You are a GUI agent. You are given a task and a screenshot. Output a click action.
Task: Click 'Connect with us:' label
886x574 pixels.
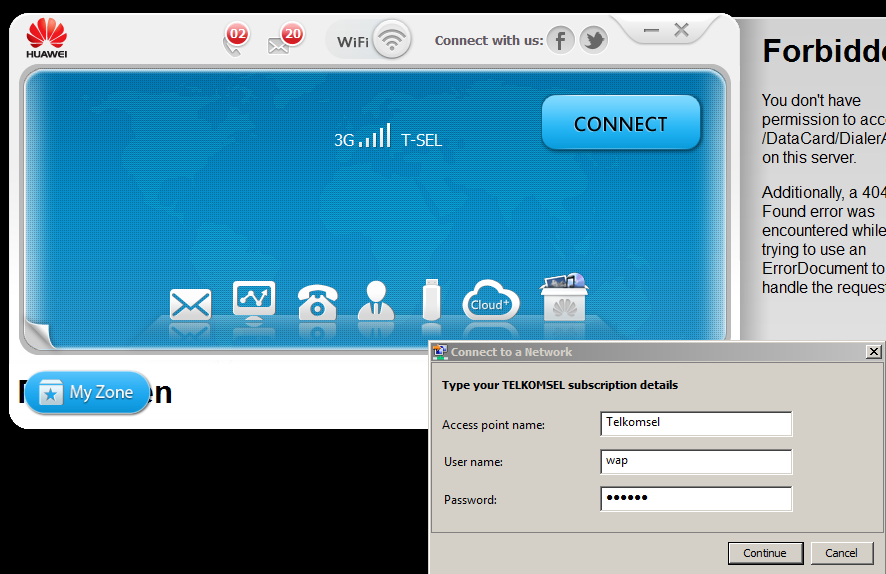[x=489, y=41]
